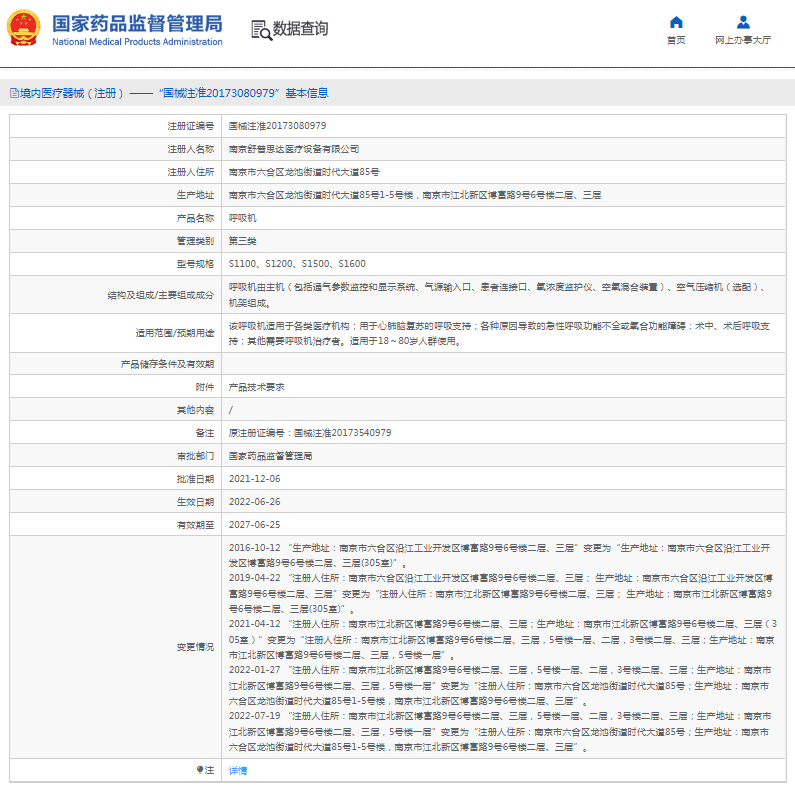Select the 结构及组成 description text
795x786 pixels.
pos(499,295)
